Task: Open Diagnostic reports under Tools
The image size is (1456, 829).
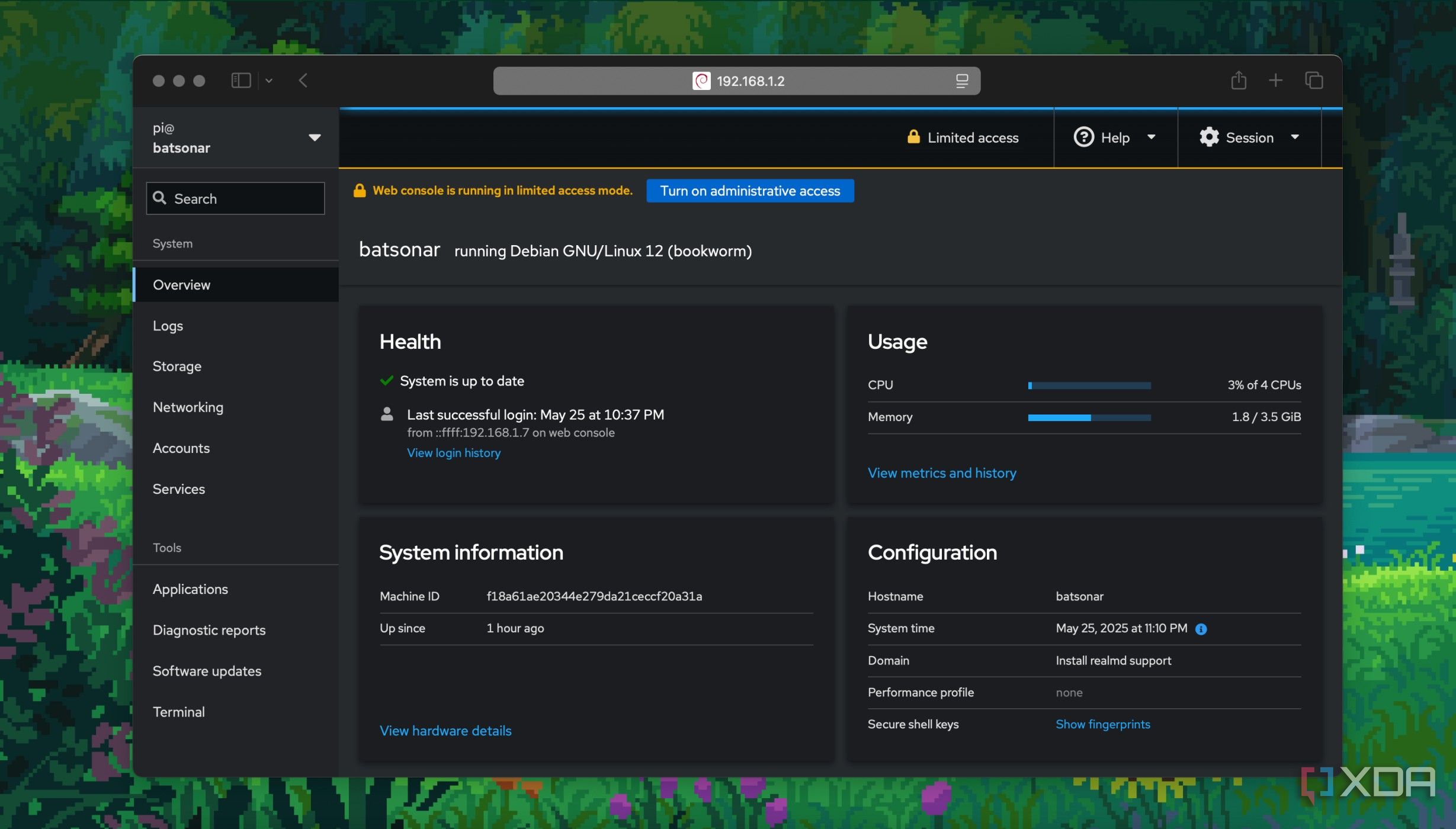Action: (236, 630)
